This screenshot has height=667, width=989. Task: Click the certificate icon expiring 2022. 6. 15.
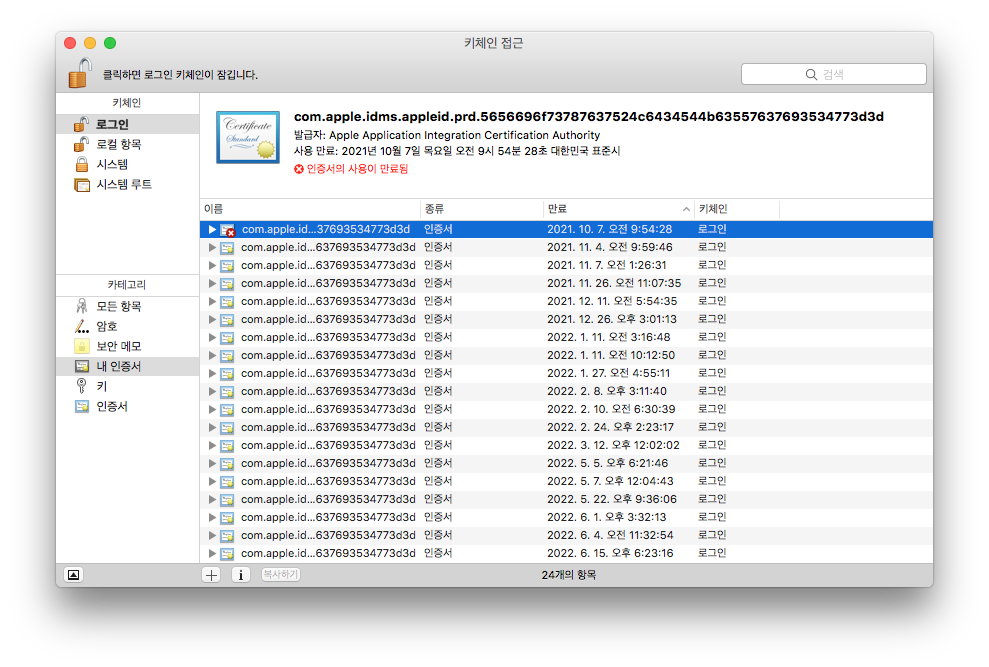coord(227,554)
